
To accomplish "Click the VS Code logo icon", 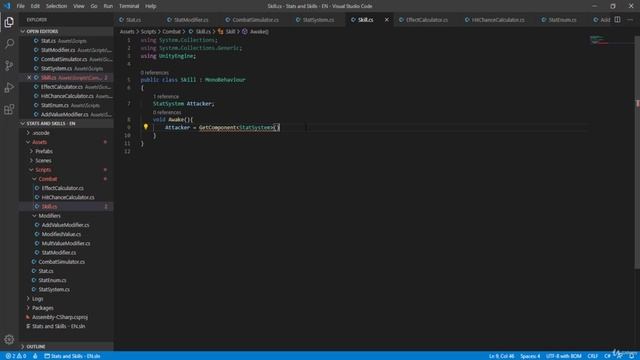I will 7,6.
